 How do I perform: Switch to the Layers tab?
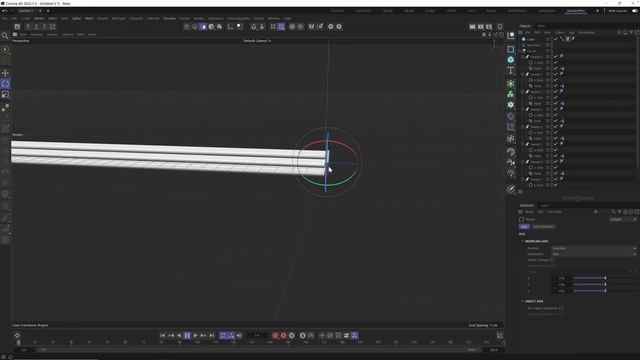pyautogui.click(x=545, y=205)
